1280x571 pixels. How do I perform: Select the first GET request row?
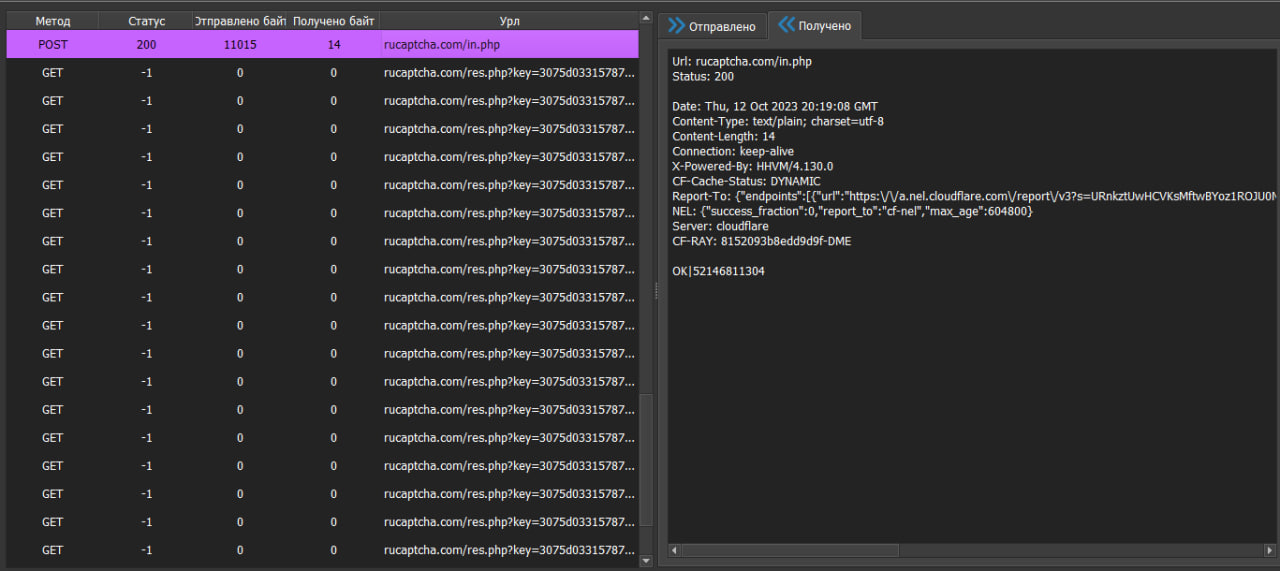pos(320,73)
